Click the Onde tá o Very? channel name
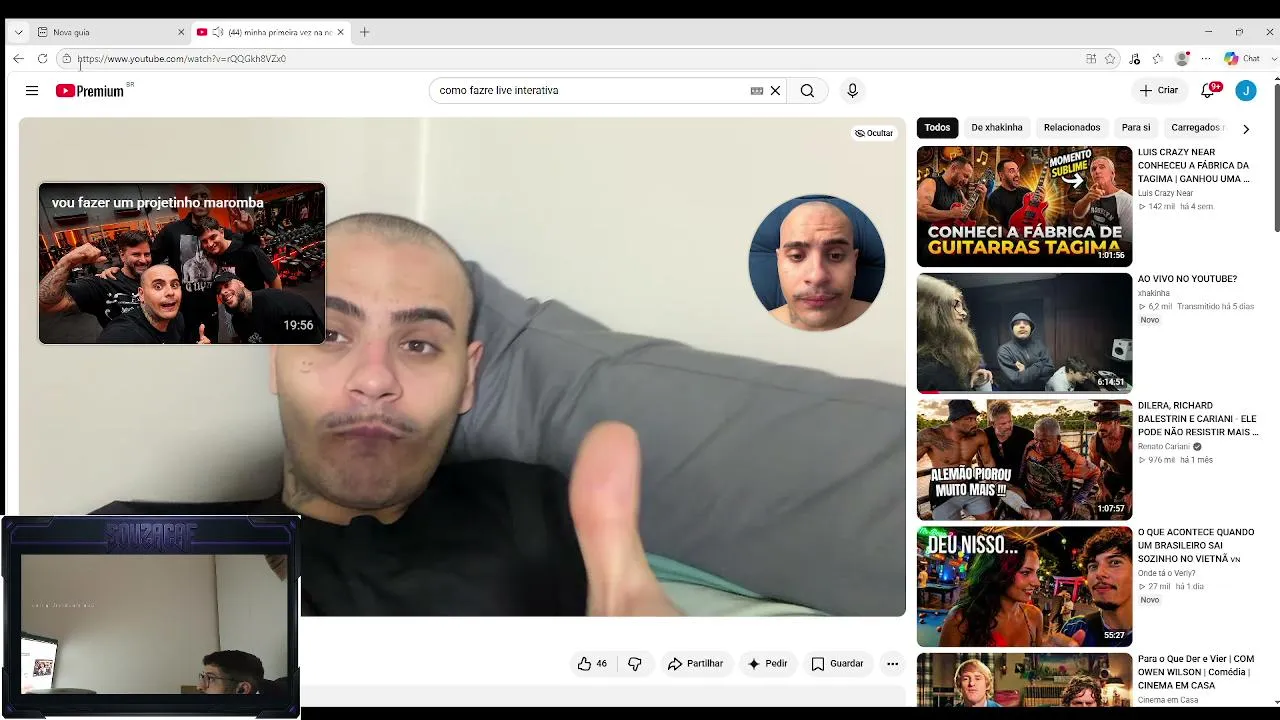This screenshot has height=720, width=1280. point(1167,573)
